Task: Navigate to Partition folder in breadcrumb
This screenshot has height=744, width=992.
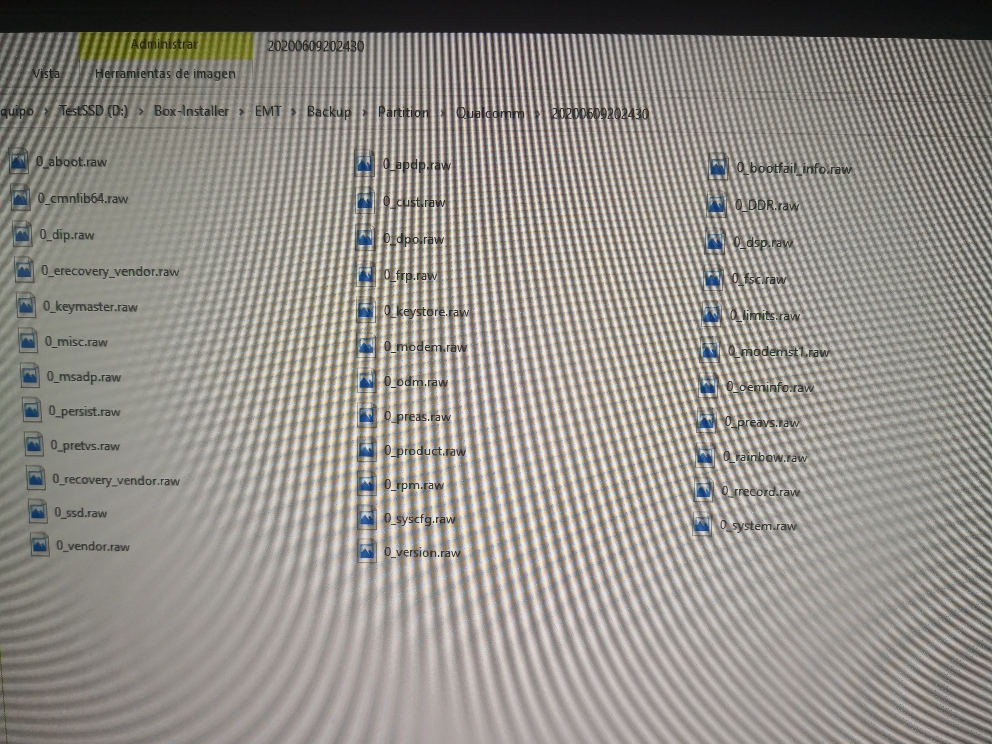Action: 403,112
